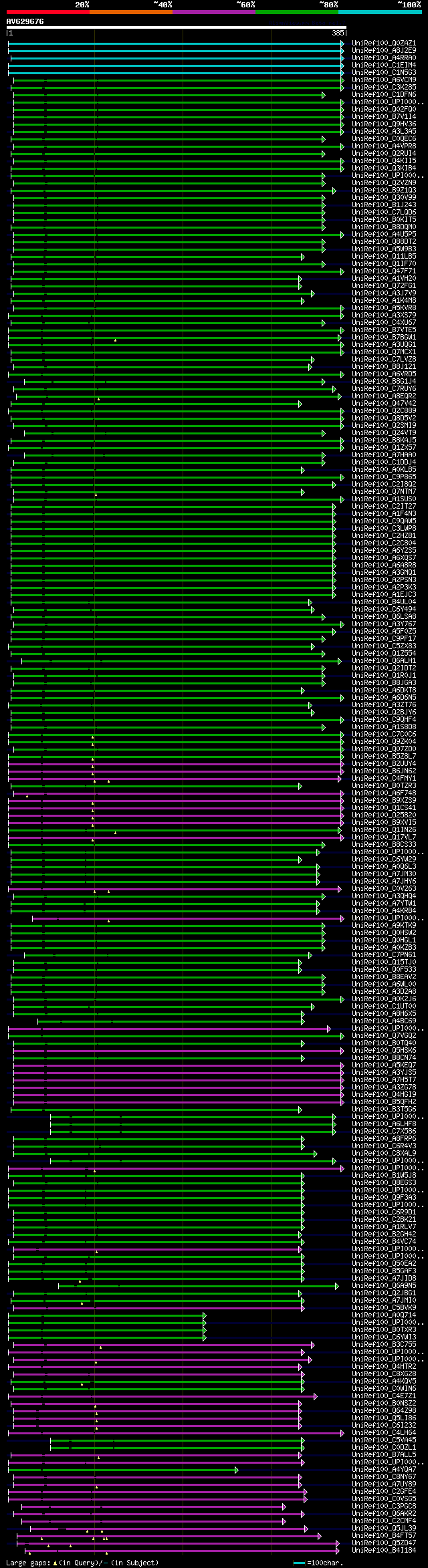Click the green ~80% identity legend segment

(296, 12)
